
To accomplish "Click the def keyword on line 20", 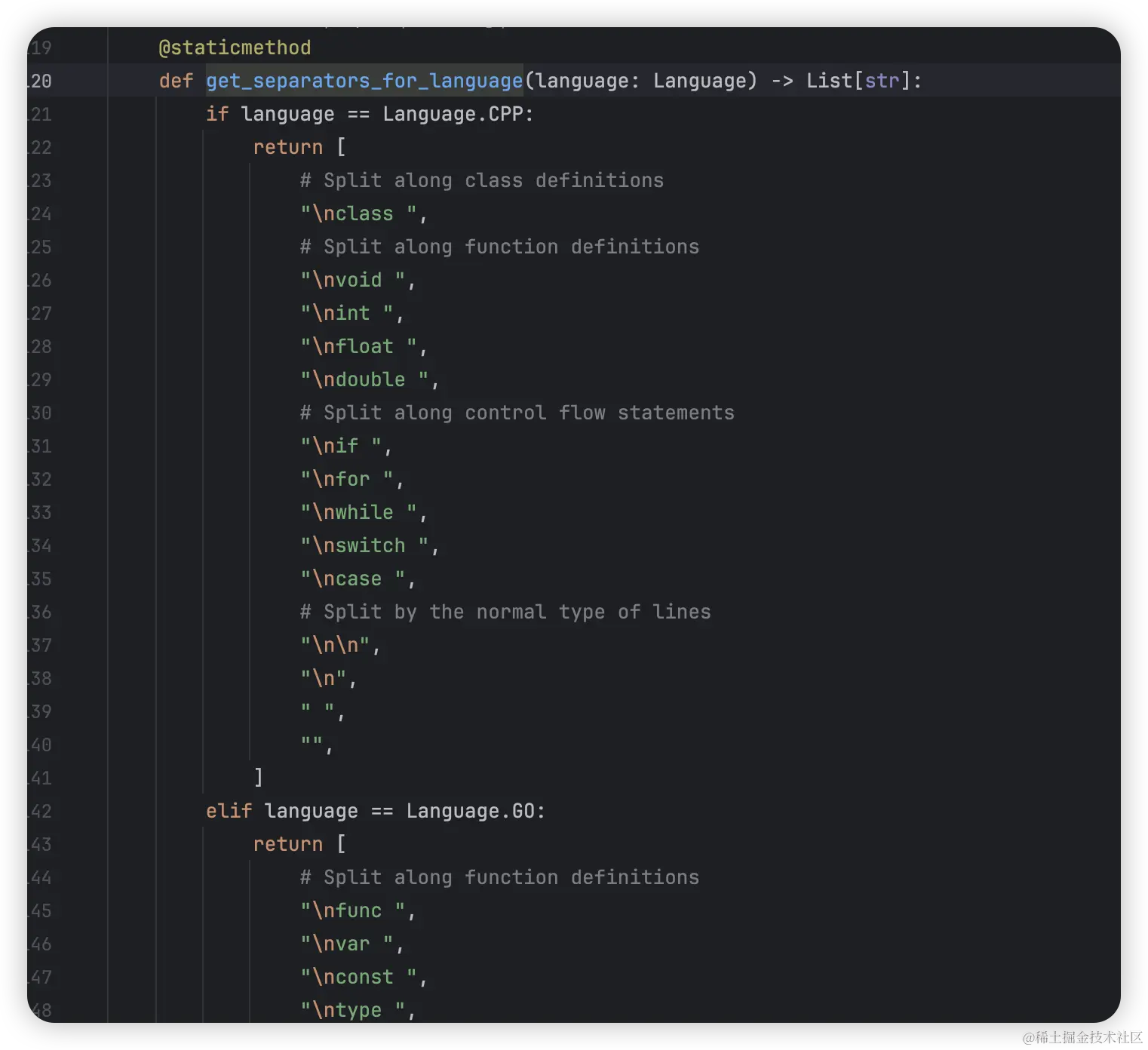I will [x=176, y=81].
